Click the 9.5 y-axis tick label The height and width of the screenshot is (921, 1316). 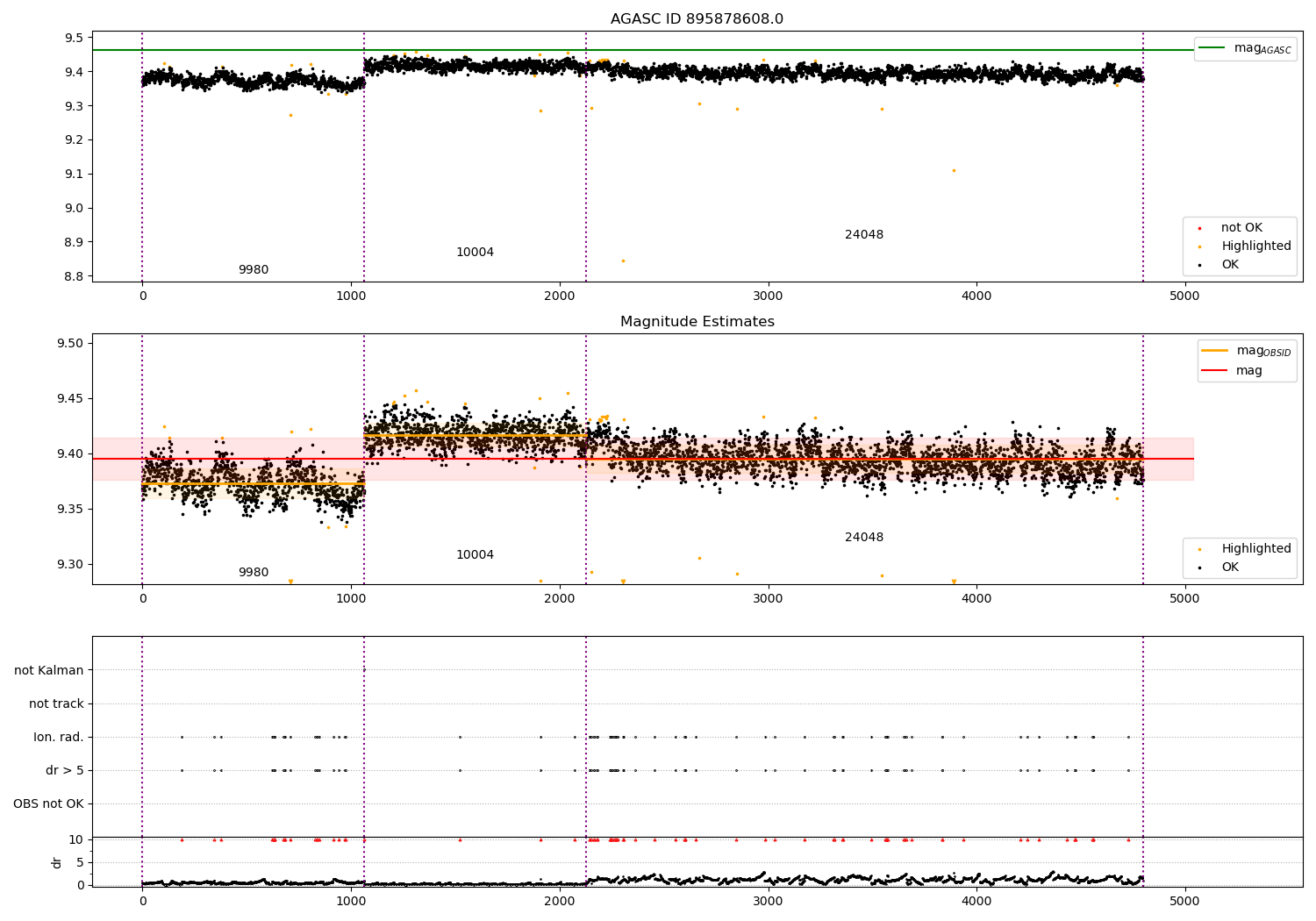(x=74, y=38)
